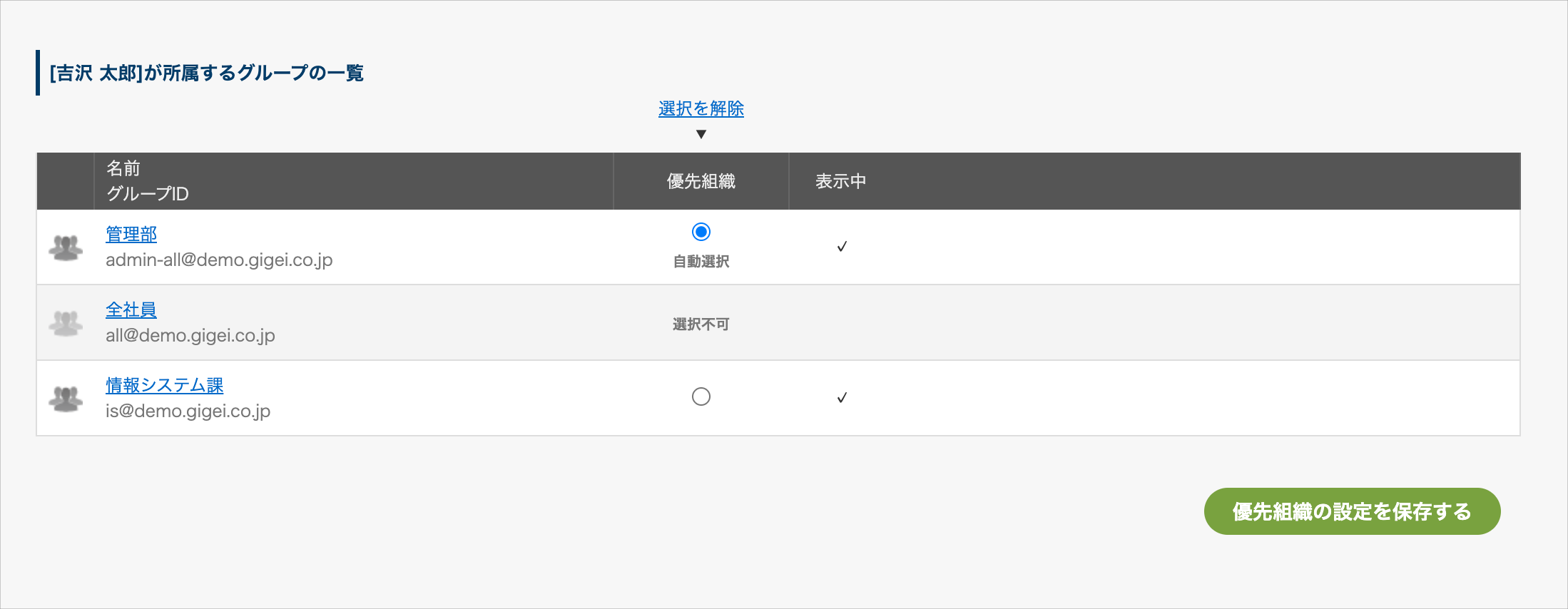The width and height of the screenshot is (1568, 609).
Task: Save with 優先組織の設定を保存する button
Action: (x=1352, y=511)
